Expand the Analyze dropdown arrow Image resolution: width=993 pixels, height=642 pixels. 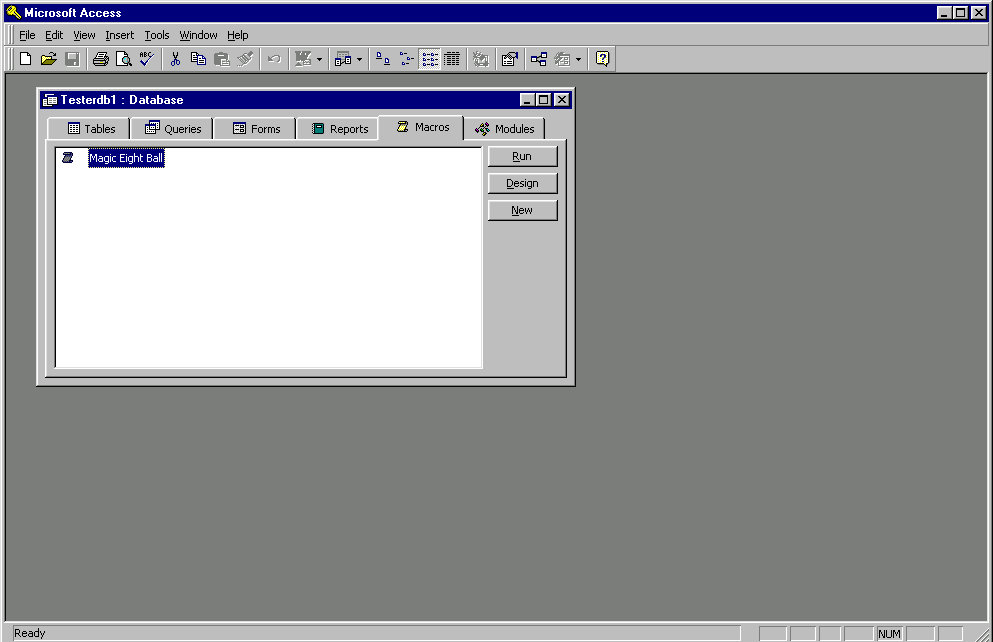359,60
